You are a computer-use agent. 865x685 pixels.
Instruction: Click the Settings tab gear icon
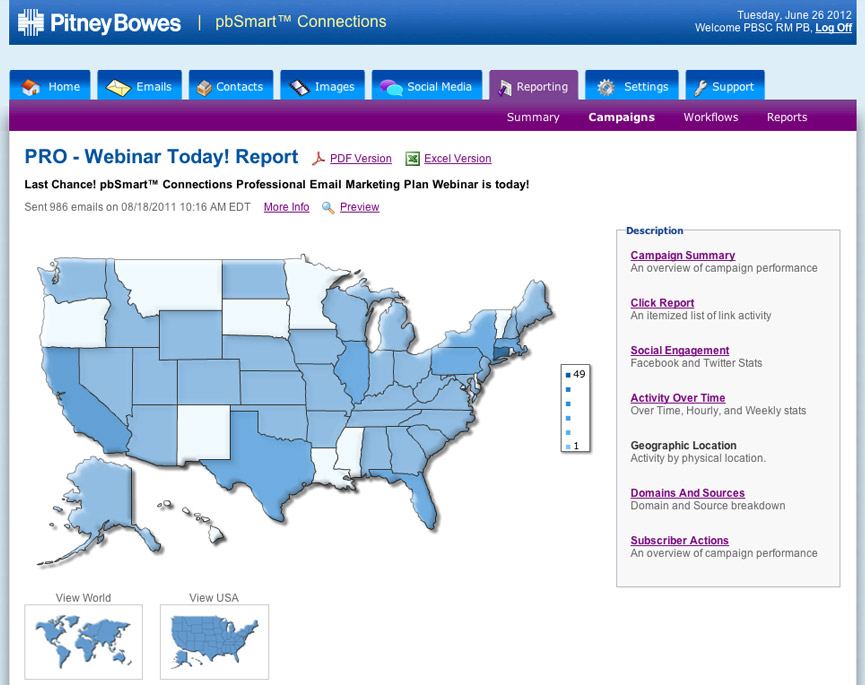click(x=606, y=87)
